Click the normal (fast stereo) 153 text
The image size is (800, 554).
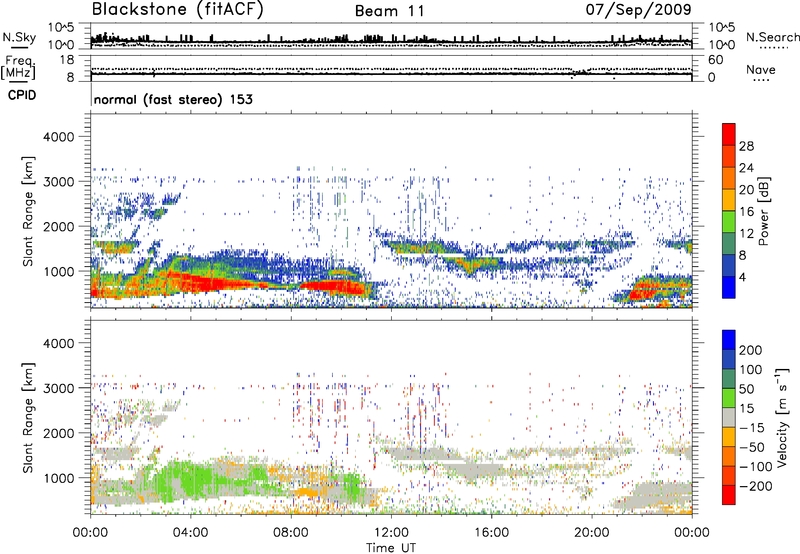[x=173, y=100]
